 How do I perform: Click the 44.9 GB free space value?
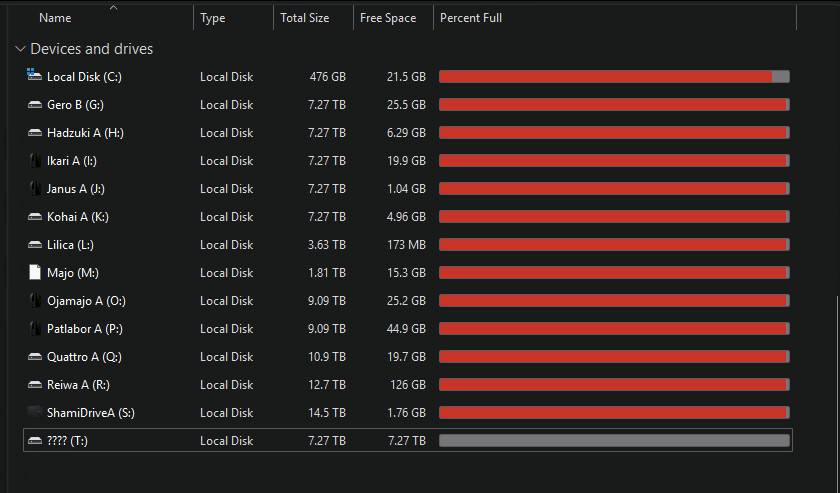406,328
